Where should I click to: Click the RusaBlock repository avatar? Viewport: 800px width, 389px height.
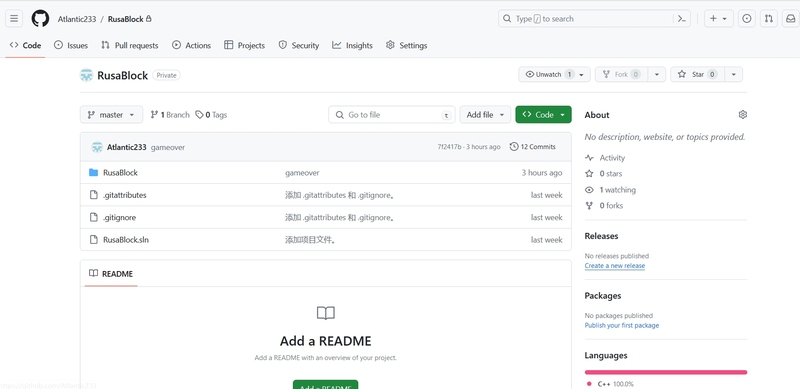86,76
